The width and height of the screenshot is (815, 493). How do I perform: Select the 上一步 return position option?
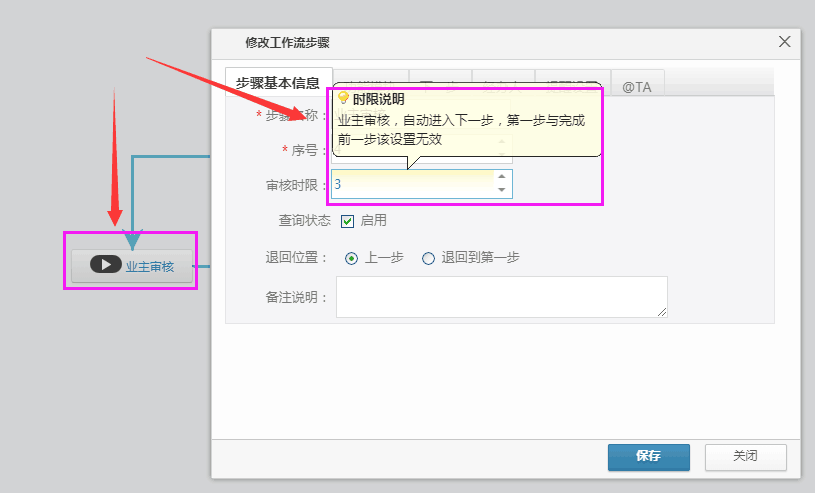pyautogui.click(x=351, y=258)
